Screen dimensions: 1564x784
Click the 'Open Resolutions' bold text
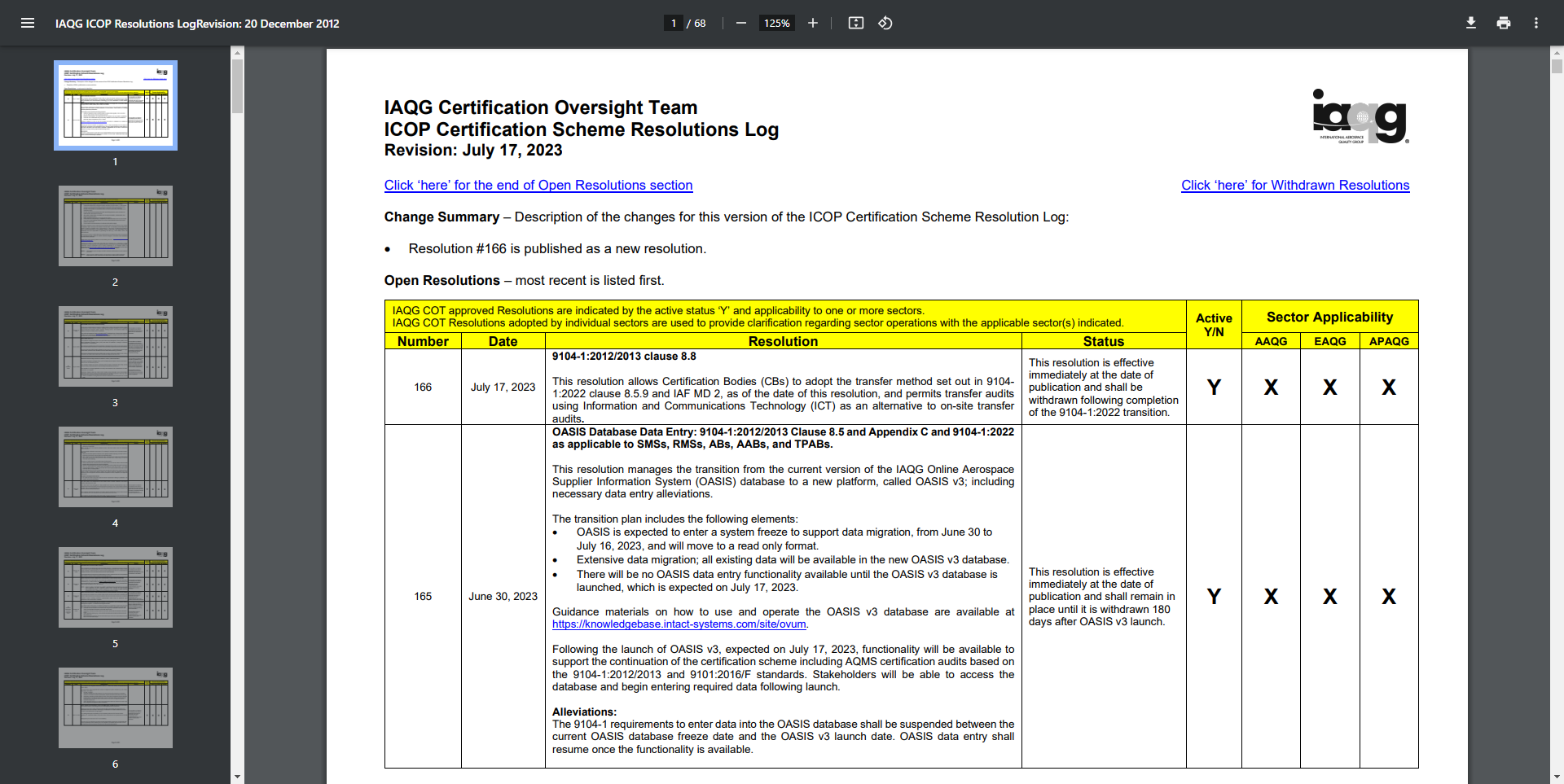point(442,280)
